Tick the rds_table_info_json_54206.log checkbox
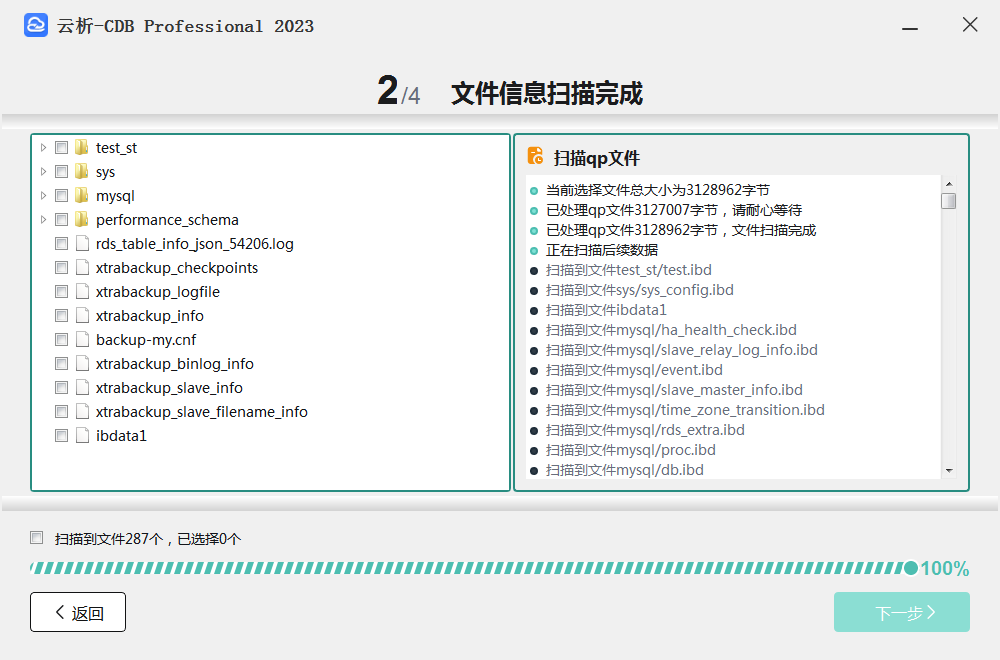 pos(61,244)
